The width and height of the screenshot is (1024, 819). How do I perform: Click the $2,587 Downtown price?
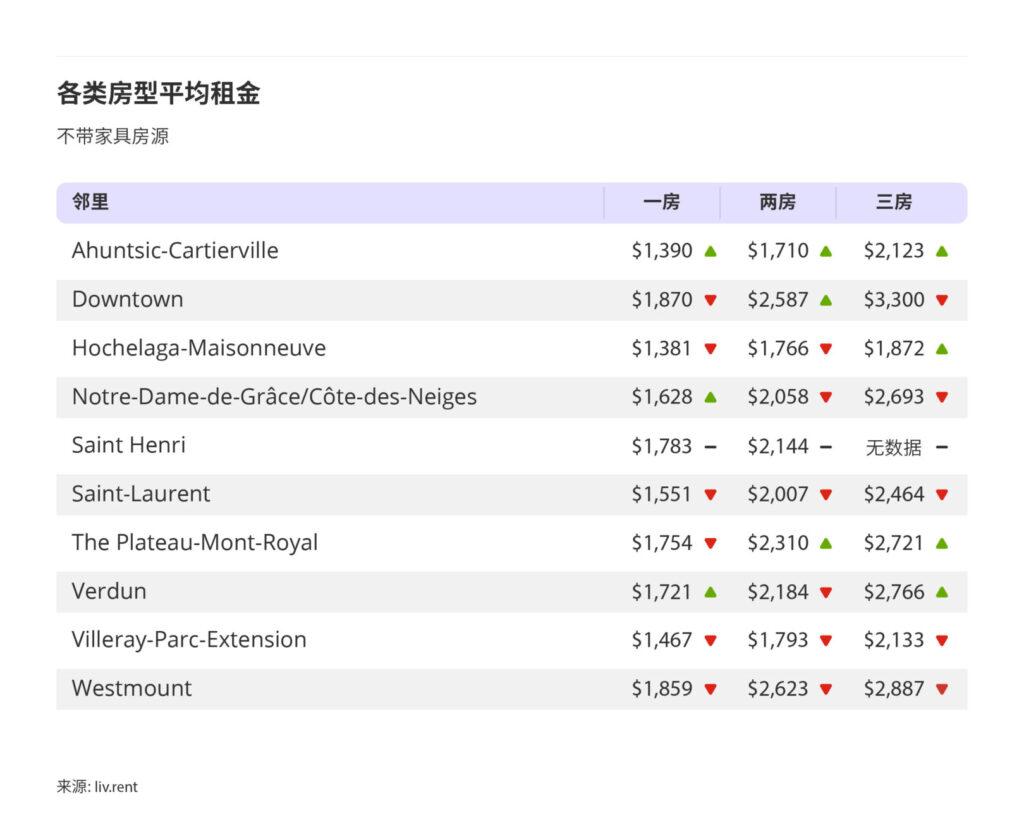pos(778,300)
